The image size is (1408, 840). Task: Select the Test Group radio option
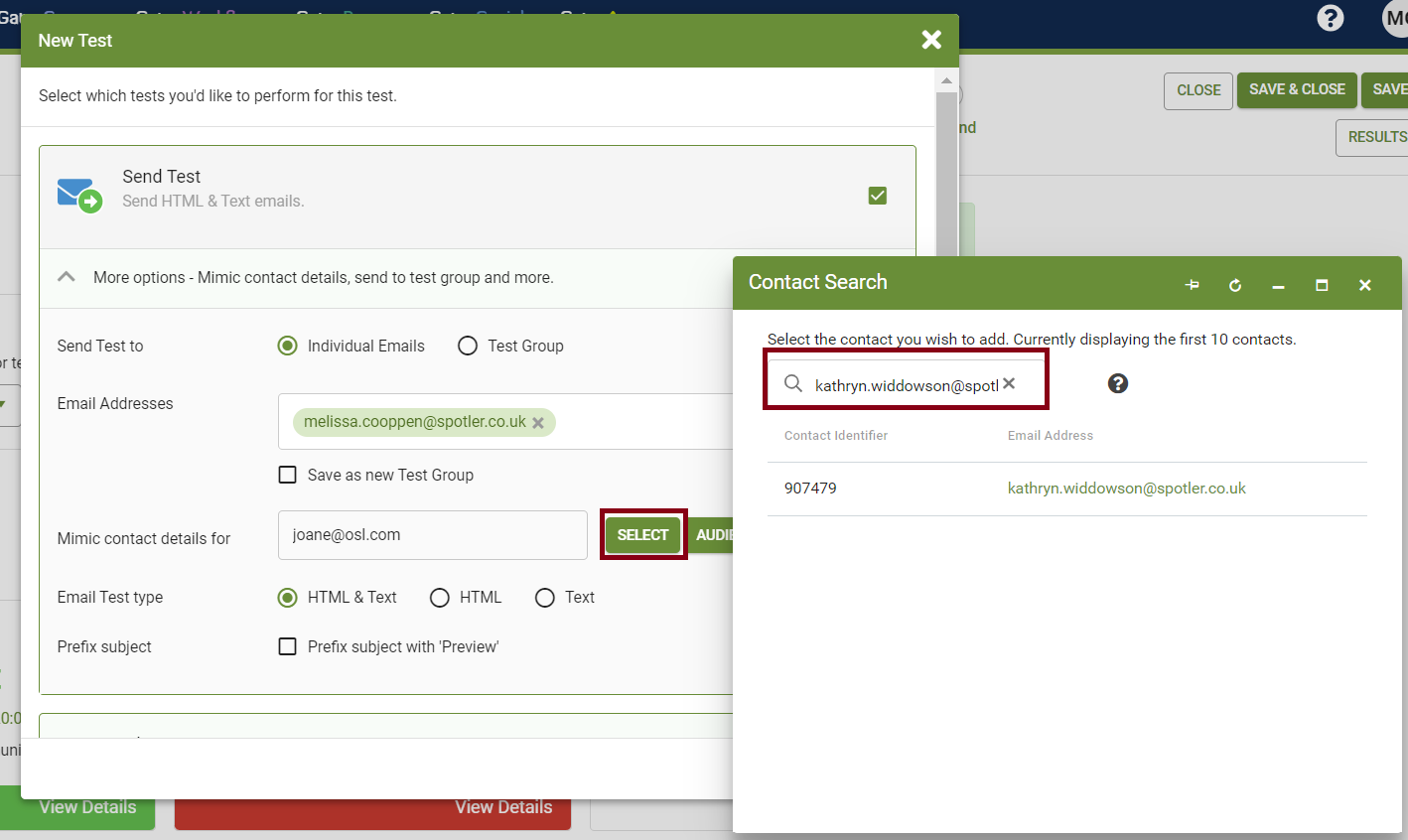coord(468,346)
